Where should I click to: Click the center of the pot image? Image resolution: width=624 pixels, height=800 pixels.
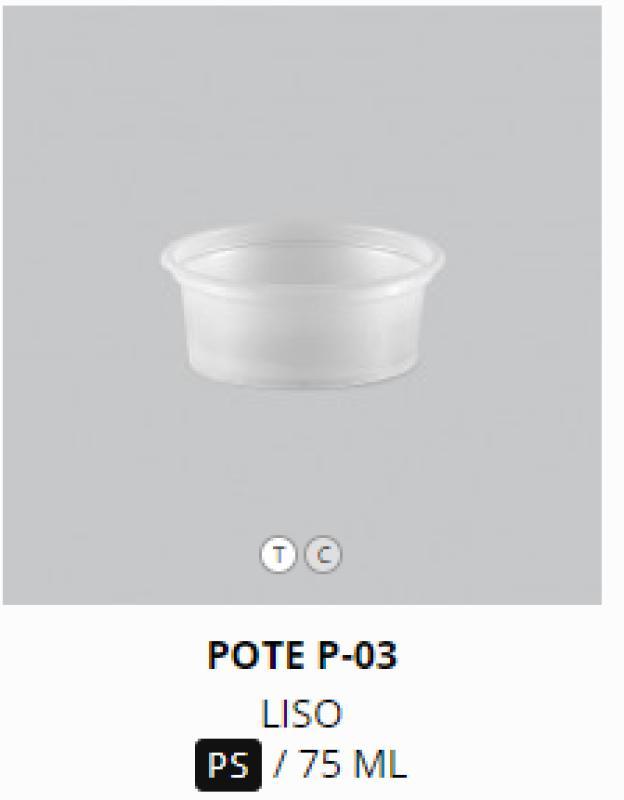303,306
